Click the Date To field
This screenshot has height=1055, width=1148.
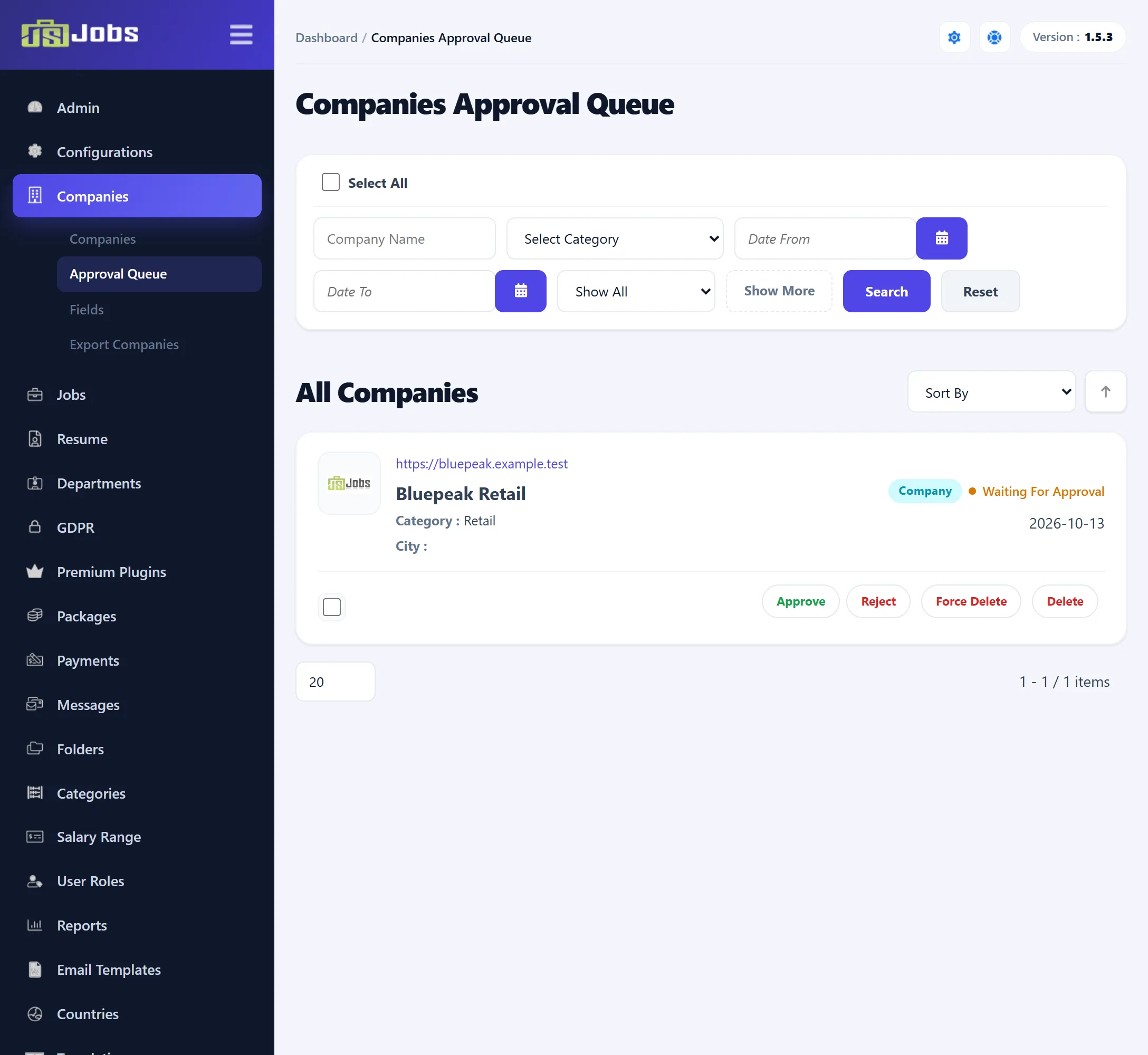tap(404, 291)
